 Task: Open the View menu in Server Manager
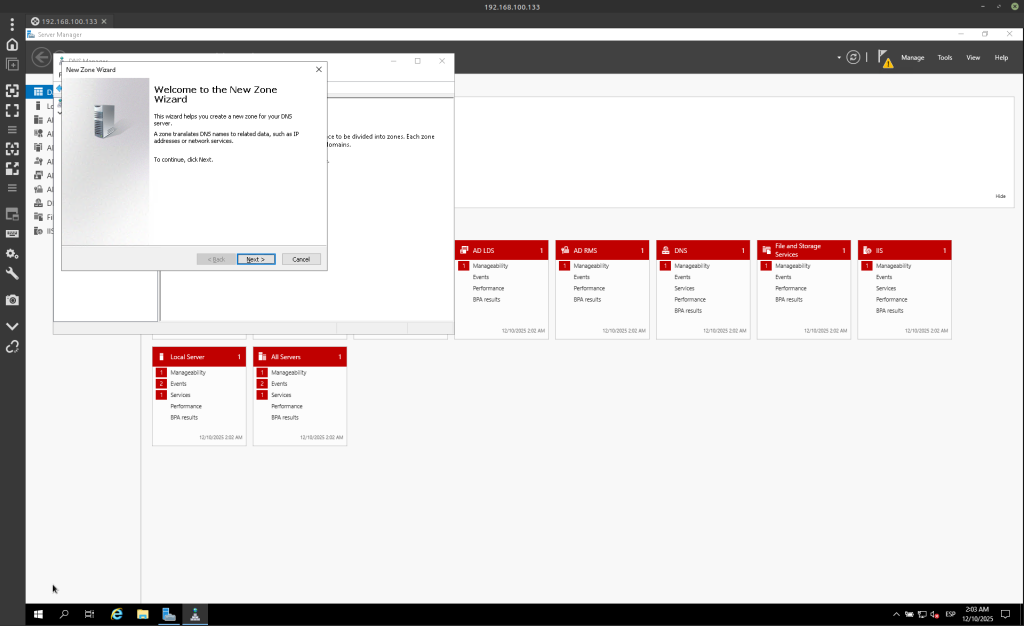coord(972,58)
